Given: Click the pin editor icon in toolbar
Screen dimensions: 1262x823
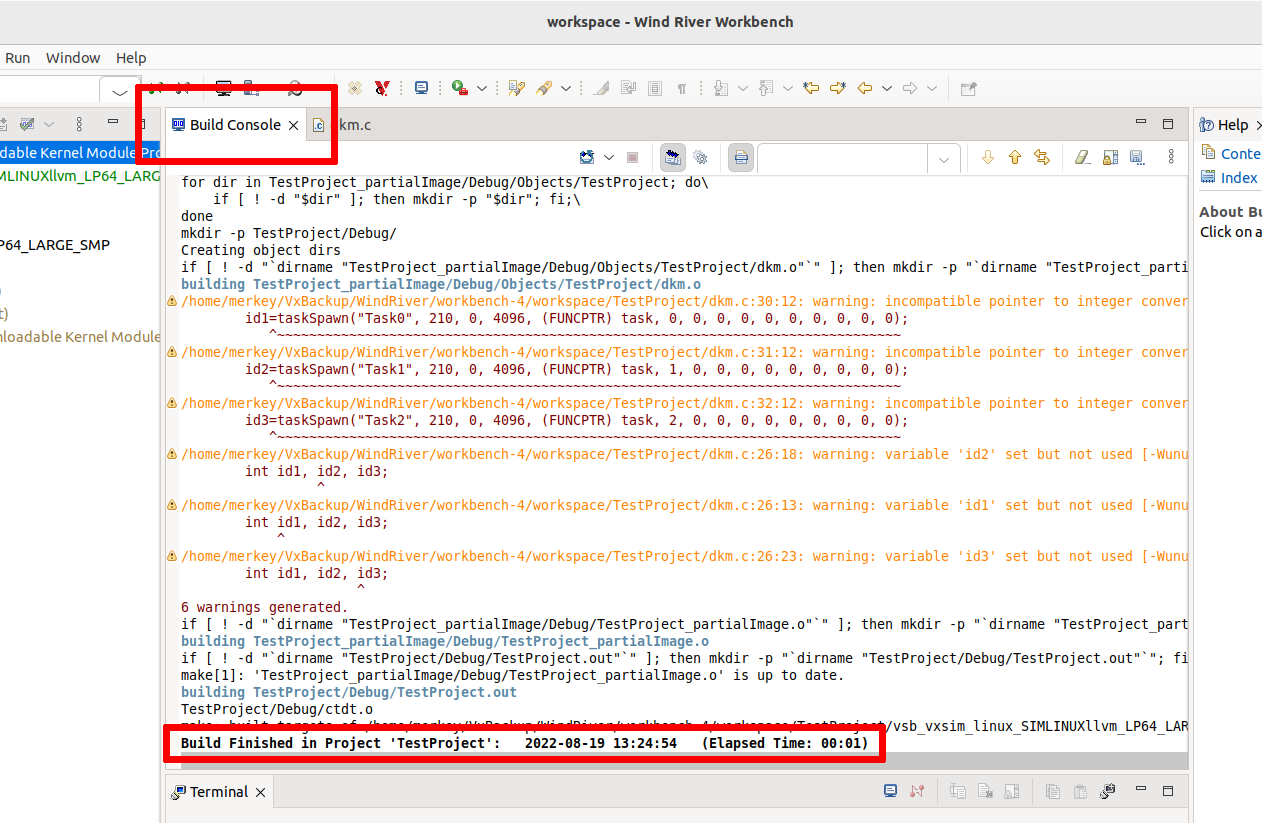Looking at the screenshot, I should (968, 88).
